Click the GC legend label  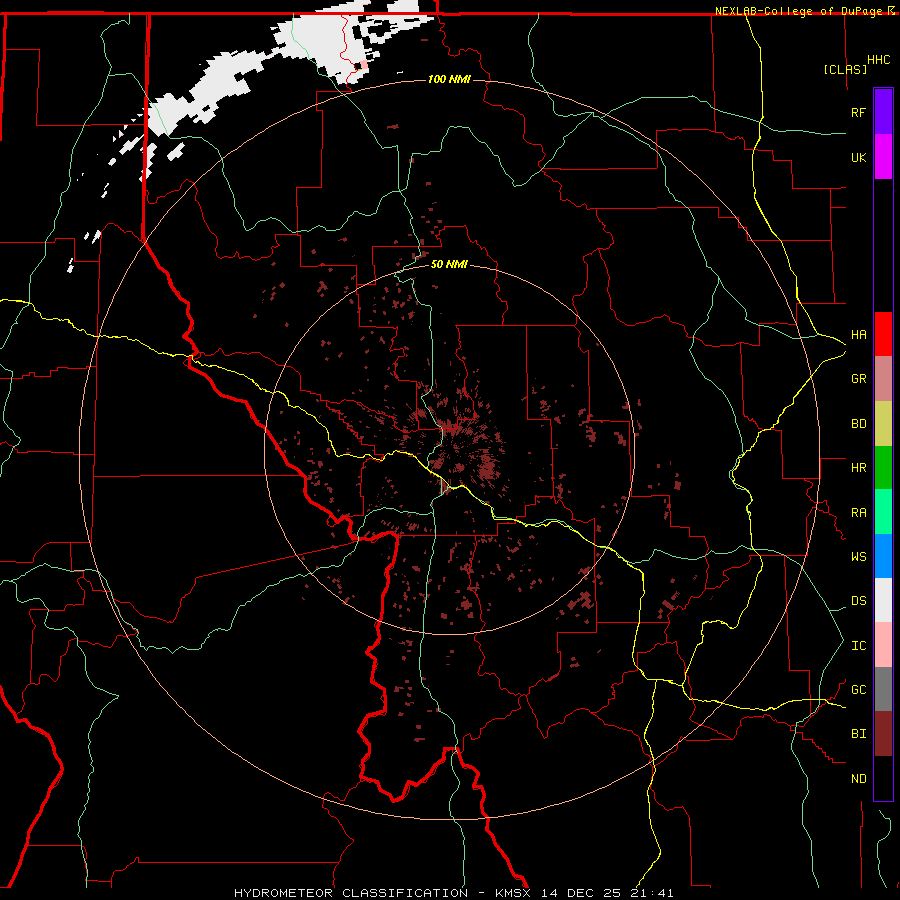click(858, 690)
